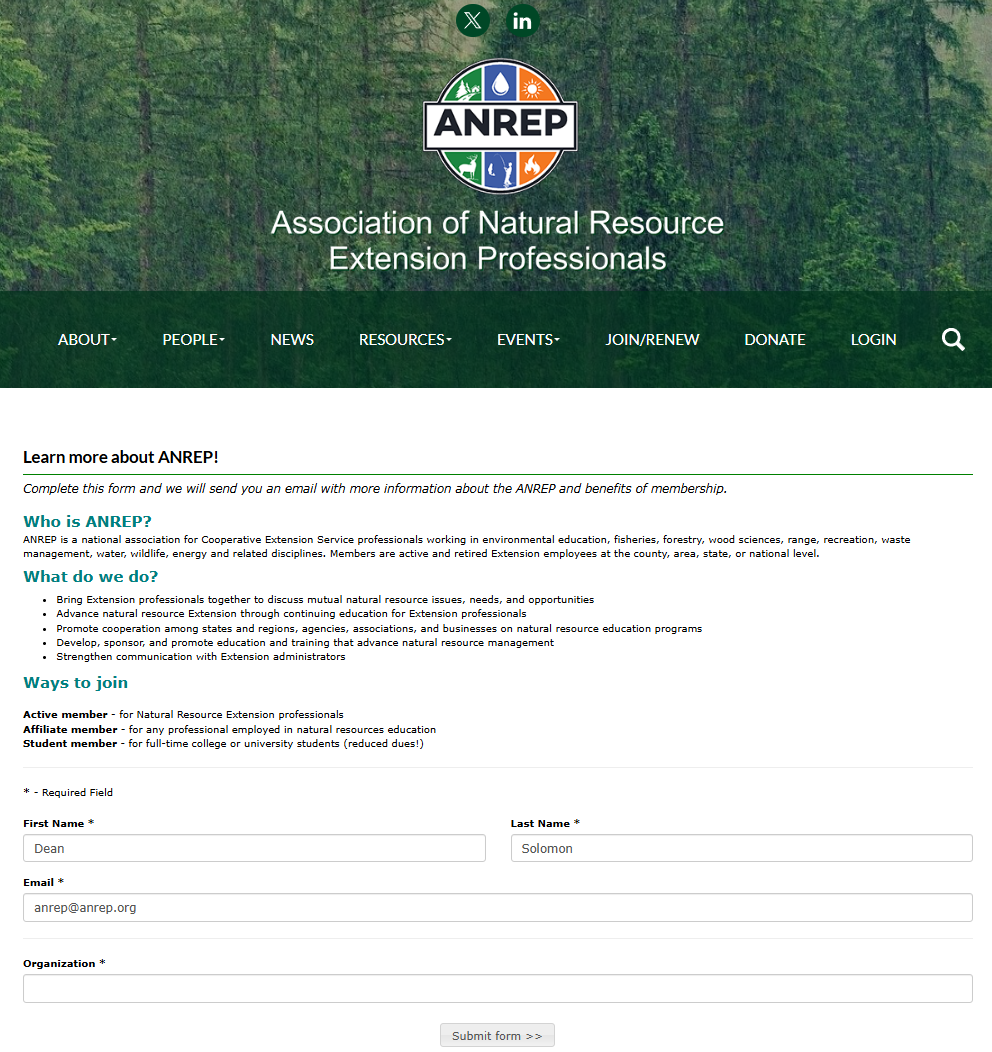This screenshot has height=1052, width=992.
Task: Click the Organization input field
Action: [x=498, y=988]
